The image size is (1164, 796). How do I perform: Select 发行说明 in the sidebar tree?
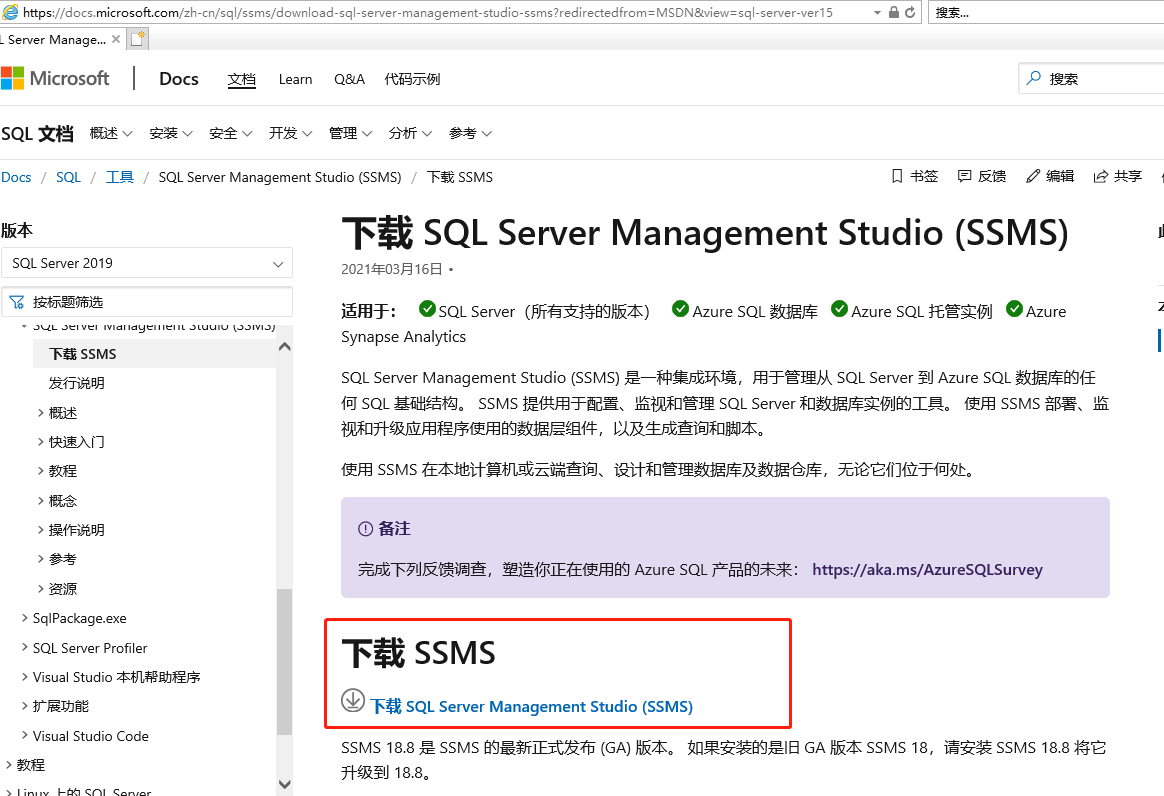(x=76, y=383)
